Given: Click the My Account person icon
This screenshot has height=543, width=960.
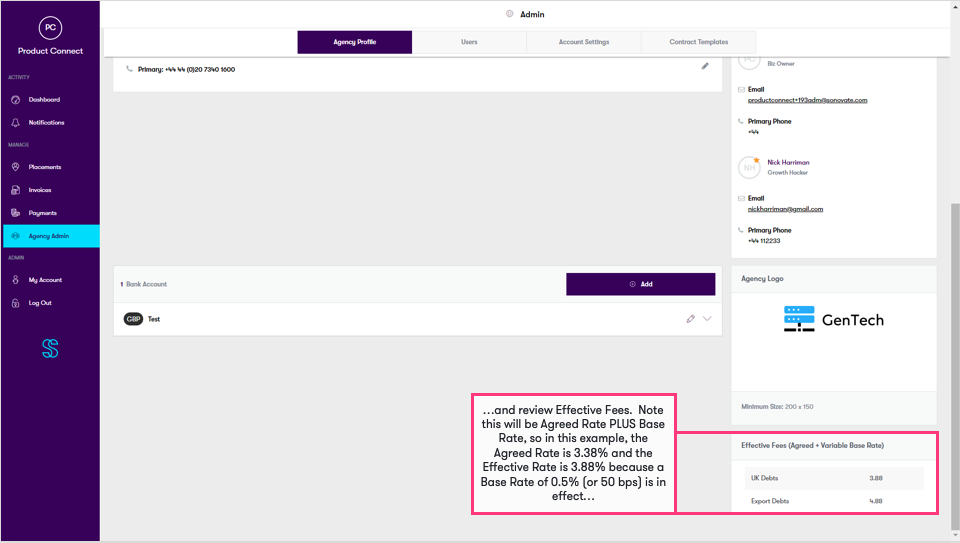Looking at the screenshot, I should point(15,280).
